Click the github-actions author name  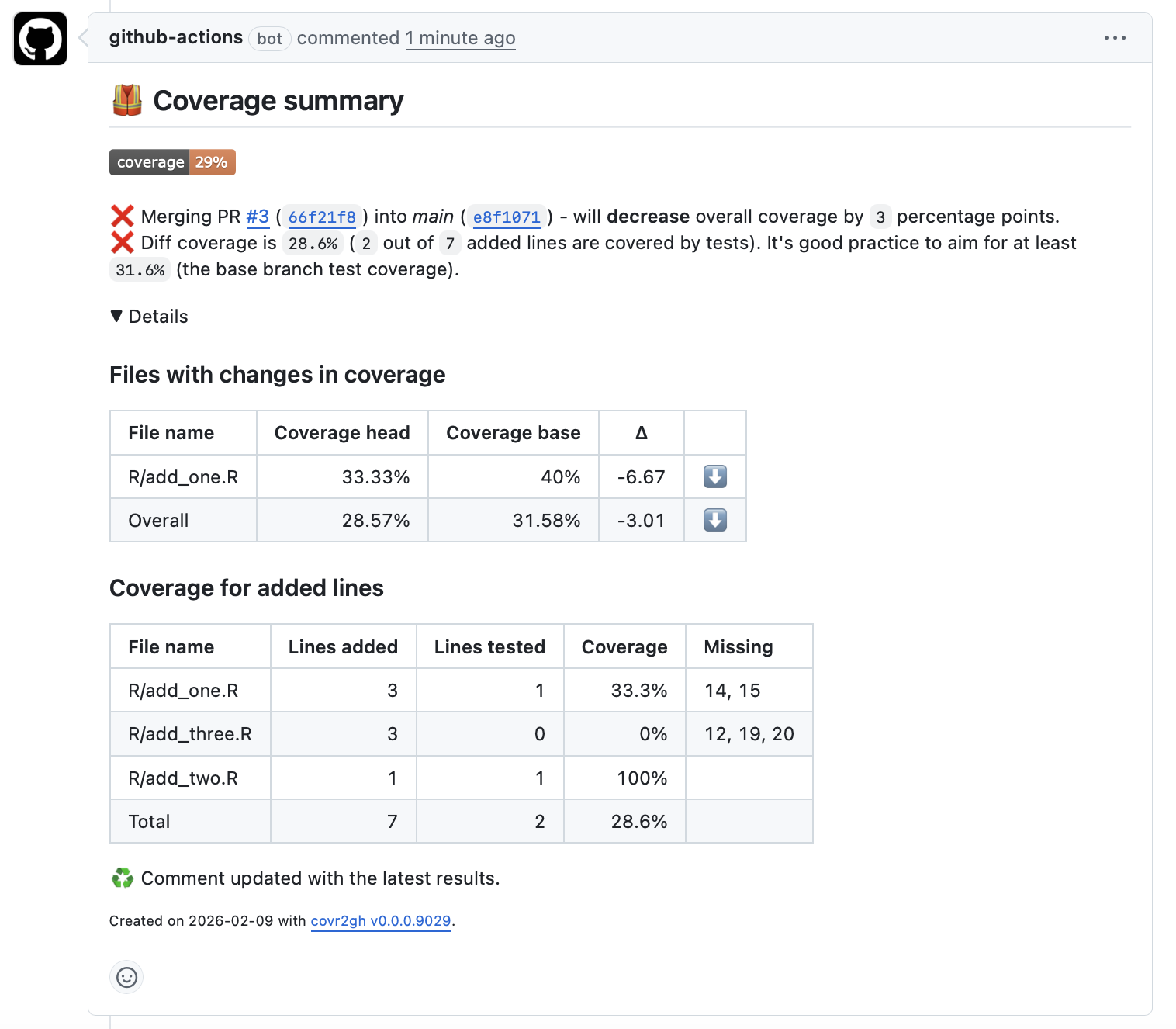pos(177,37)
